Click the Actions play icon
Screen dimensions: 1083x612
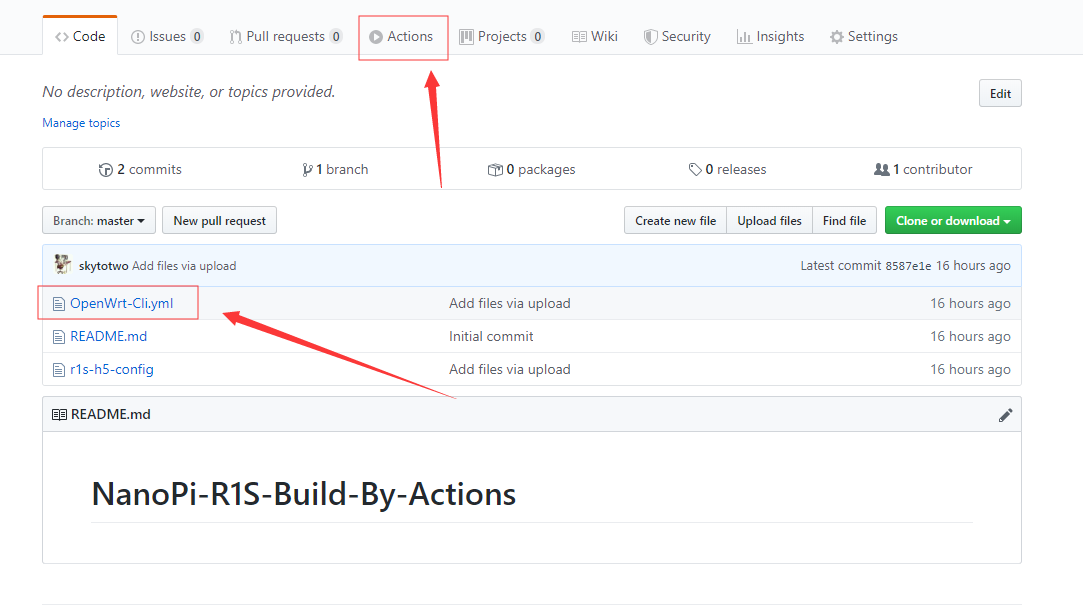pyautogui.click(x=376, y=37)
